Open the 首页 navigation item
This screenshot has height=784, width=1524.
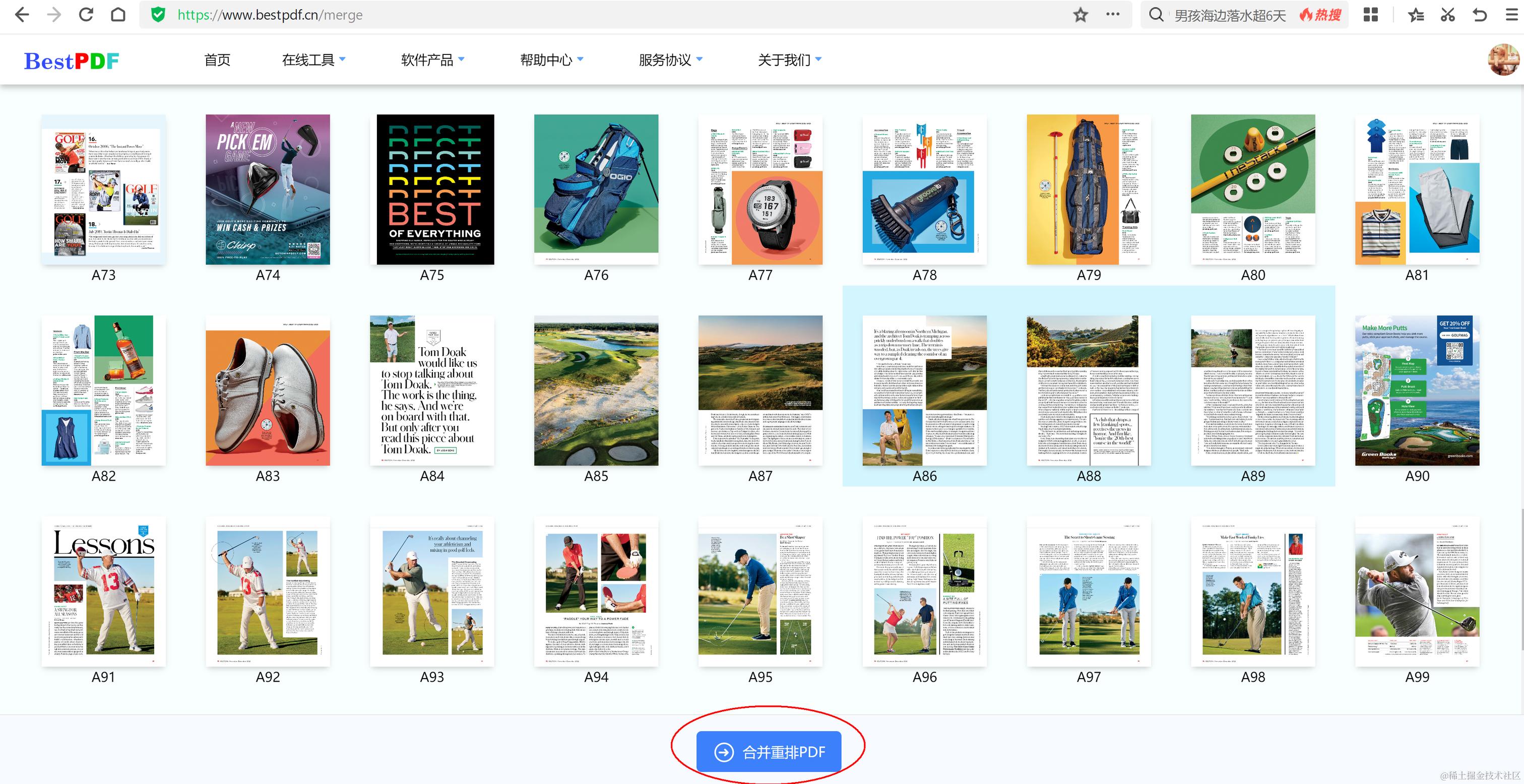pyautogui.click(x=217, y=60)
